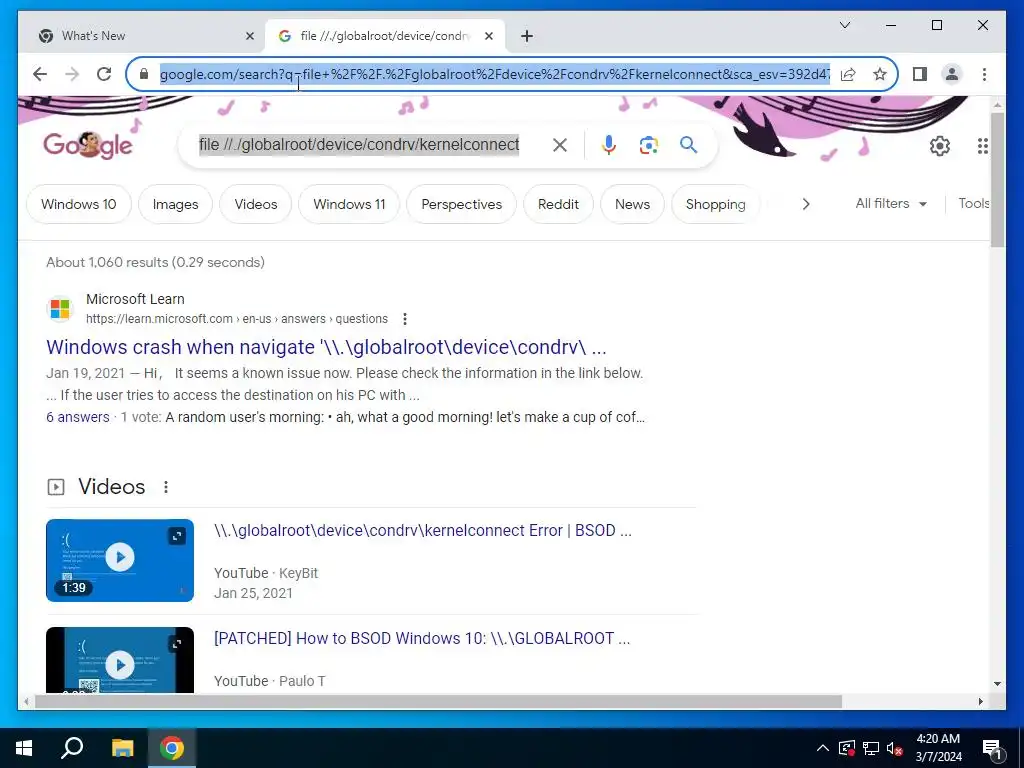
Task: Open the notification center icon
Action: (993, 748)
